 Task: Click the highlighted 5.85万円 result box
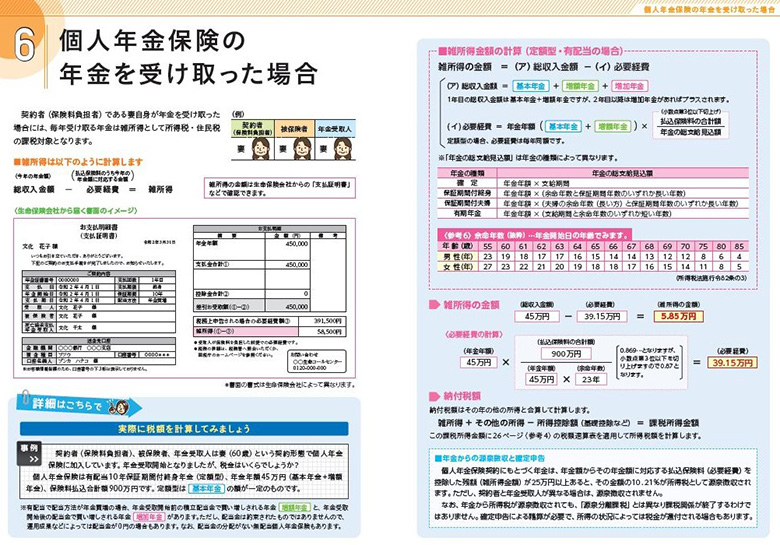pyautogui.click(x=678, y=316)
